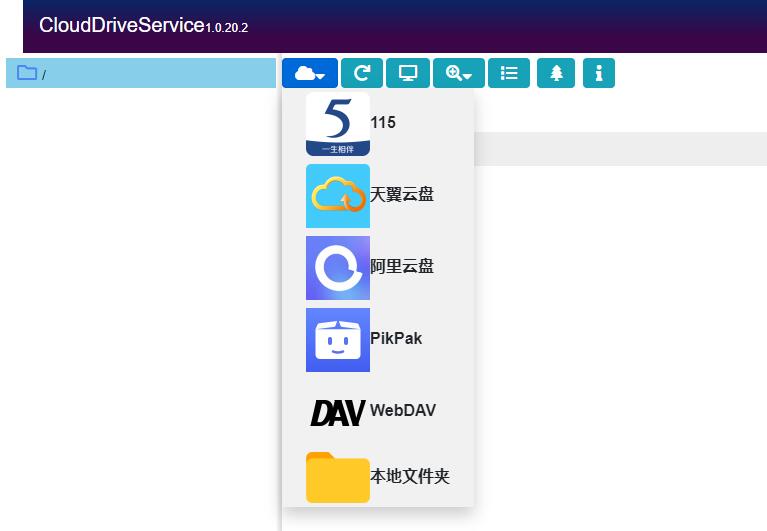Click the list view toolbar button
Image resolution: width=767 pixels, height=531 pixels.
[x=509, y=73]
